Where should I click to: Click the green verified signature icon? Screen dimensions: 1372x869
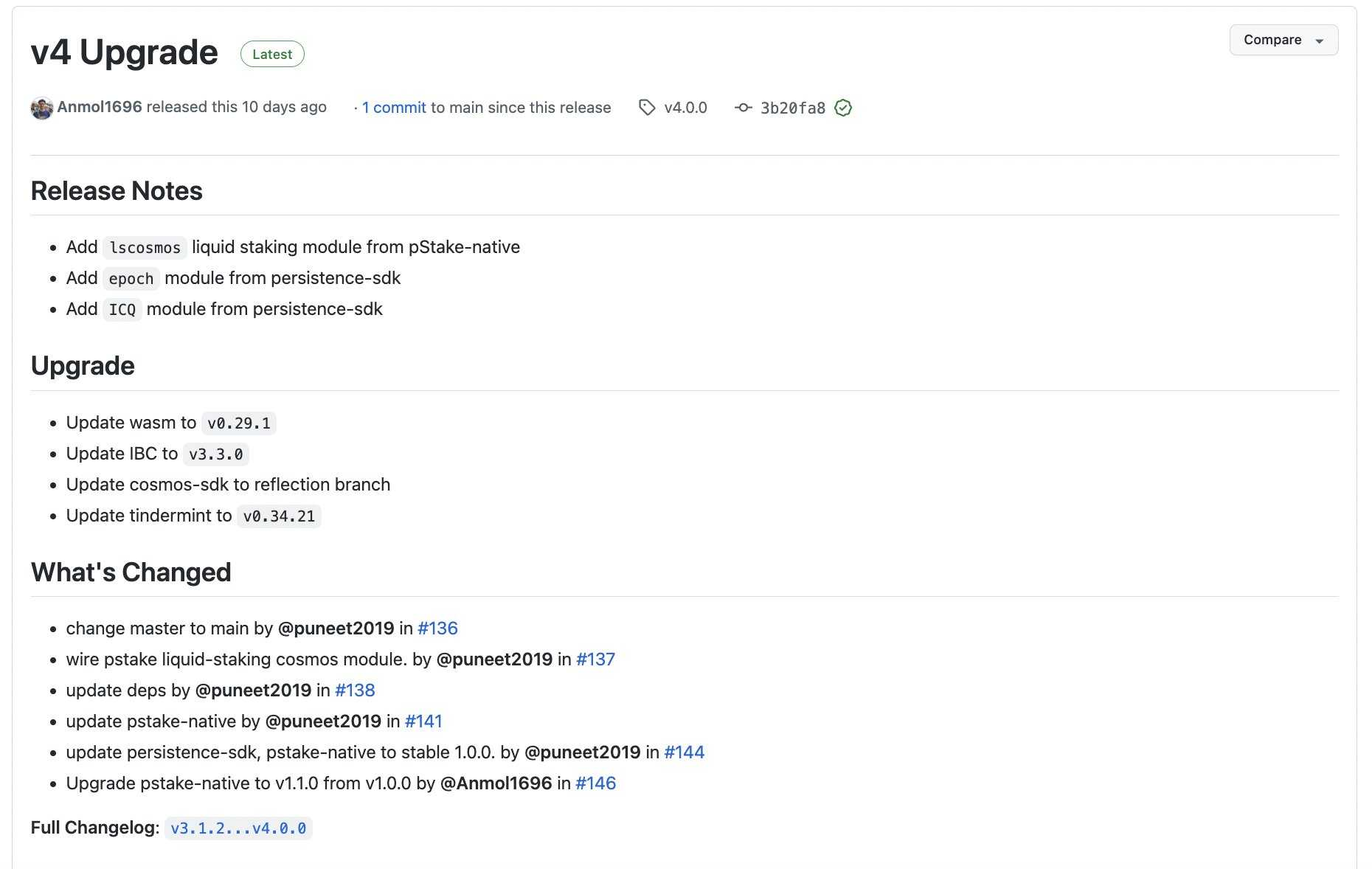(843, 108)
